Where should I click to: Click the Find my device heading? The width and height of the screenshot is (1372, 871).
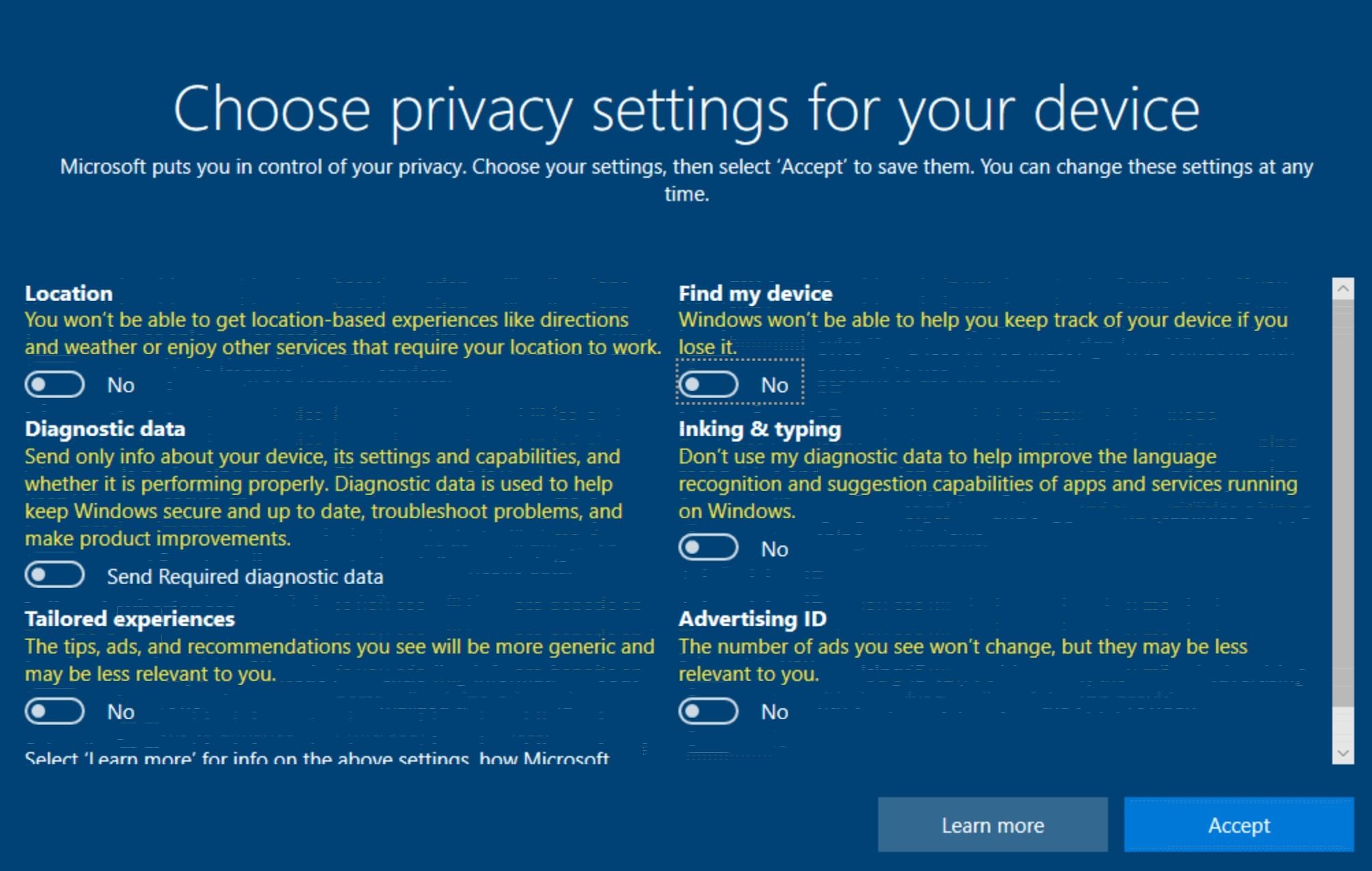[755, 293]
